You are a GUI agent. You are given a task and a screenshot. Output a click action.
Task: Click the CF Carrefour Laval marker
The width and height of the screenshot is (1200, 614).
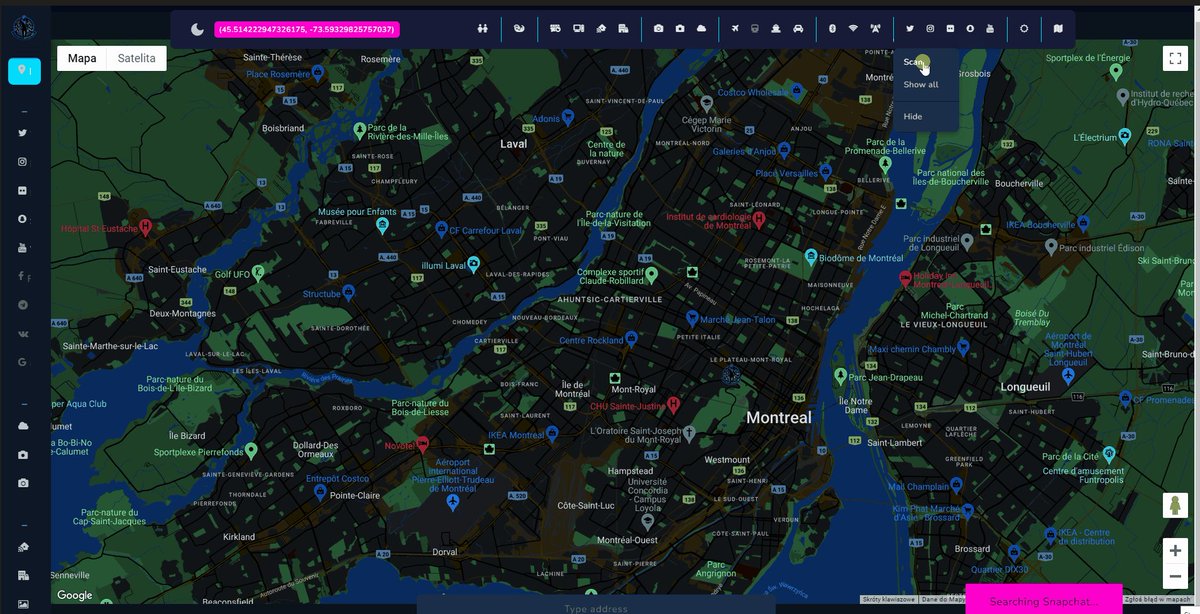pos(441,229)
